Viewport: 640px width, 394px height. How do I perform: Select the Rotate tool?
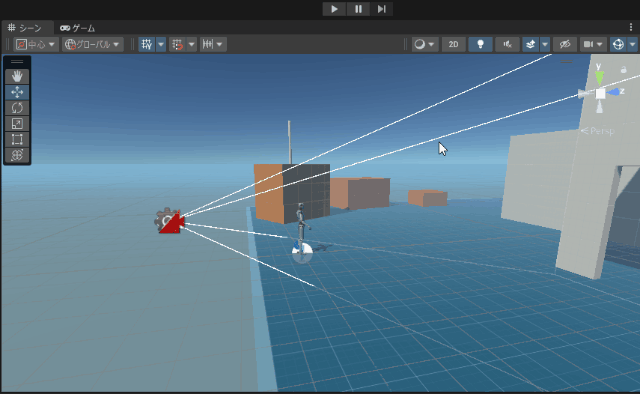[x=17, y=108]
